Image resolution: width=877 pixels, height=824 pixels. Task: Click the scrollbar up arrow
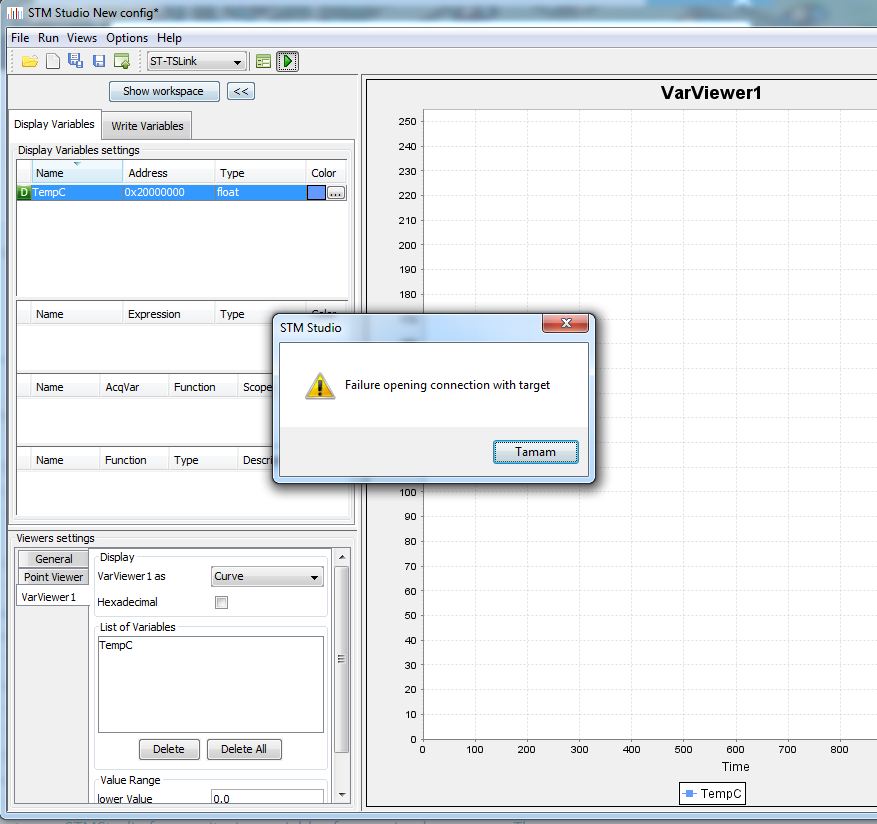342,557
